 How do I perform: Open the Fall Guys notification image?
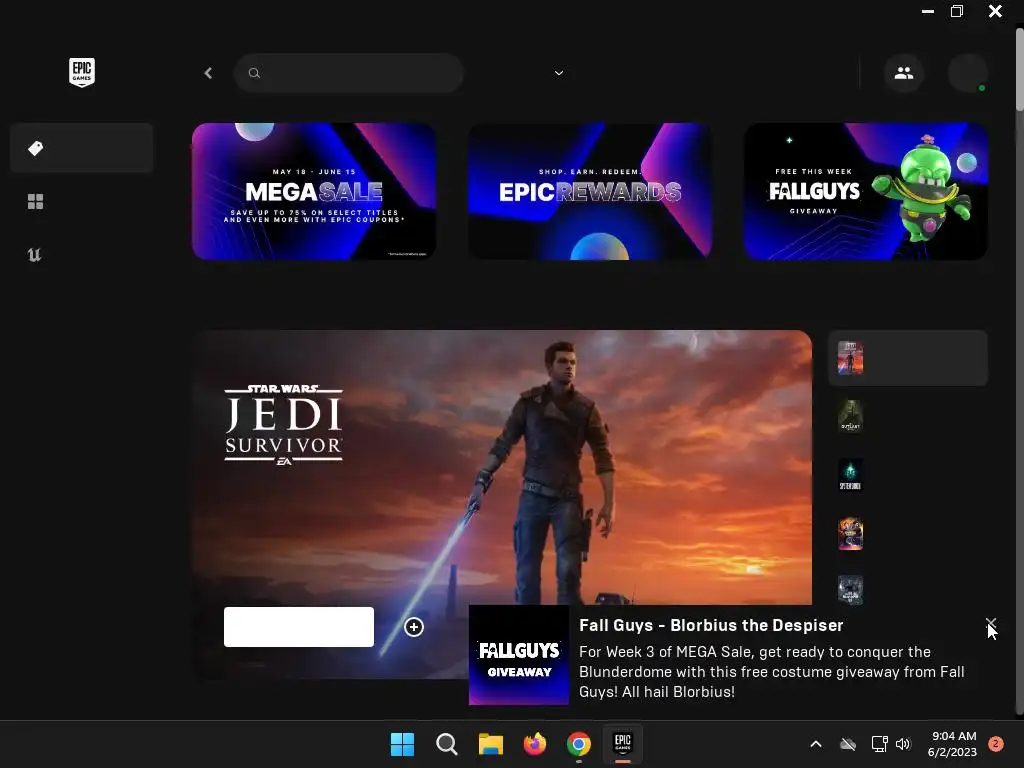point(519,655)
